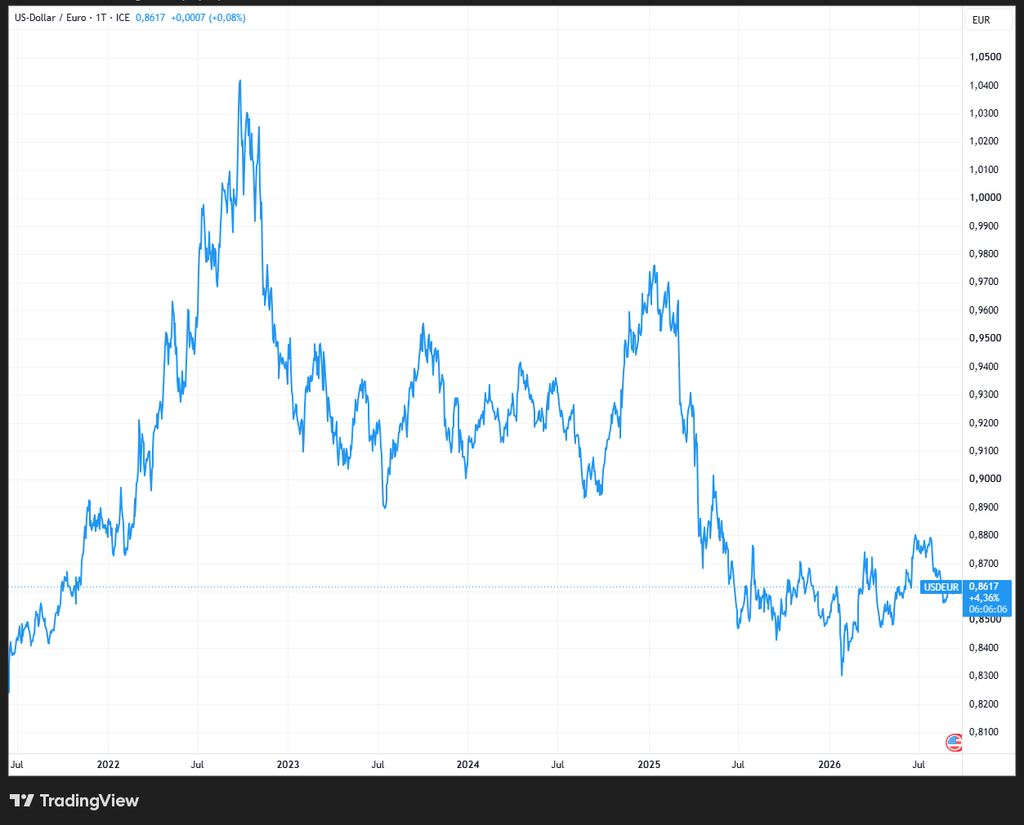The width and height of the screenshot is (1024, 825).
Task: Click the ICE exchange label
Action: [x=123, y=18]
